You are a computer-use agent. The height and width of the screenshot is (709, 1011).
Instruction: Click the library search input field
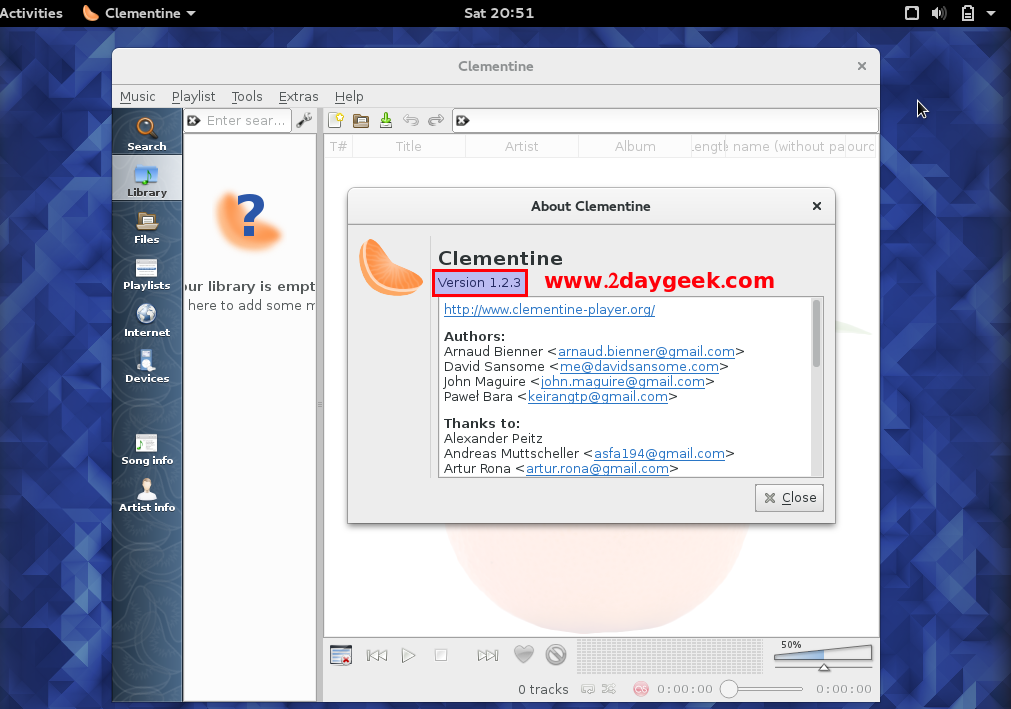tap(238, 121)
